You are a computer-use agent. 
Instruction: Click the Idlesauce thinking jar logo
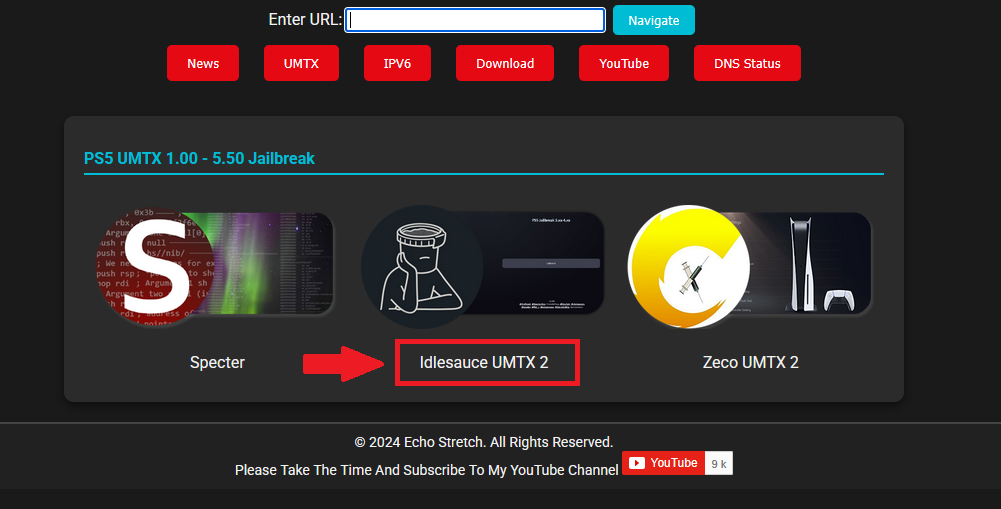click(422, 267)
